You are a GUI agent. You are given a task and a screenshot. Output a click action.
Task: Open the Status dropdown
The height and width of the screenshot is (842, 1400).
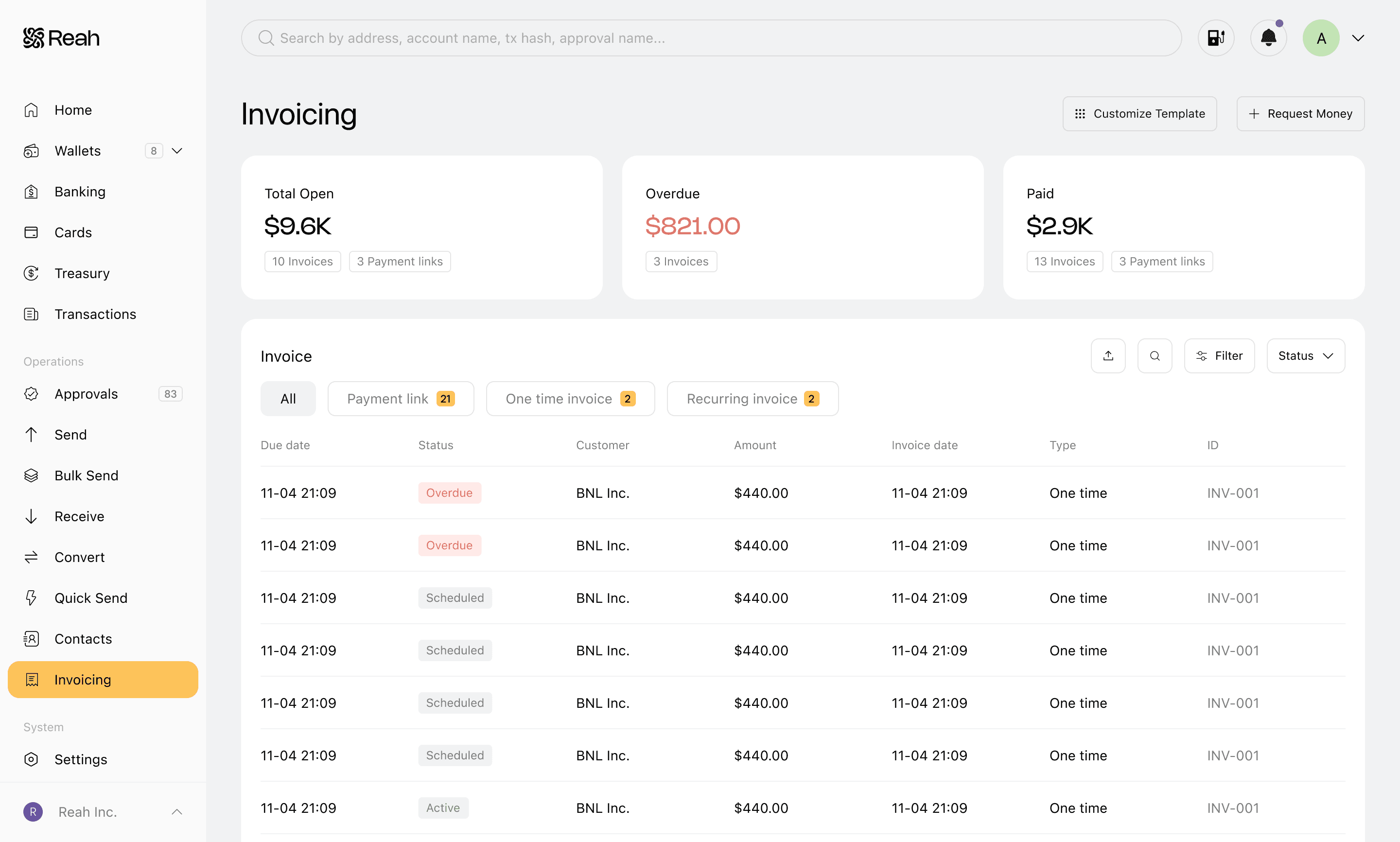(1305, 356)
